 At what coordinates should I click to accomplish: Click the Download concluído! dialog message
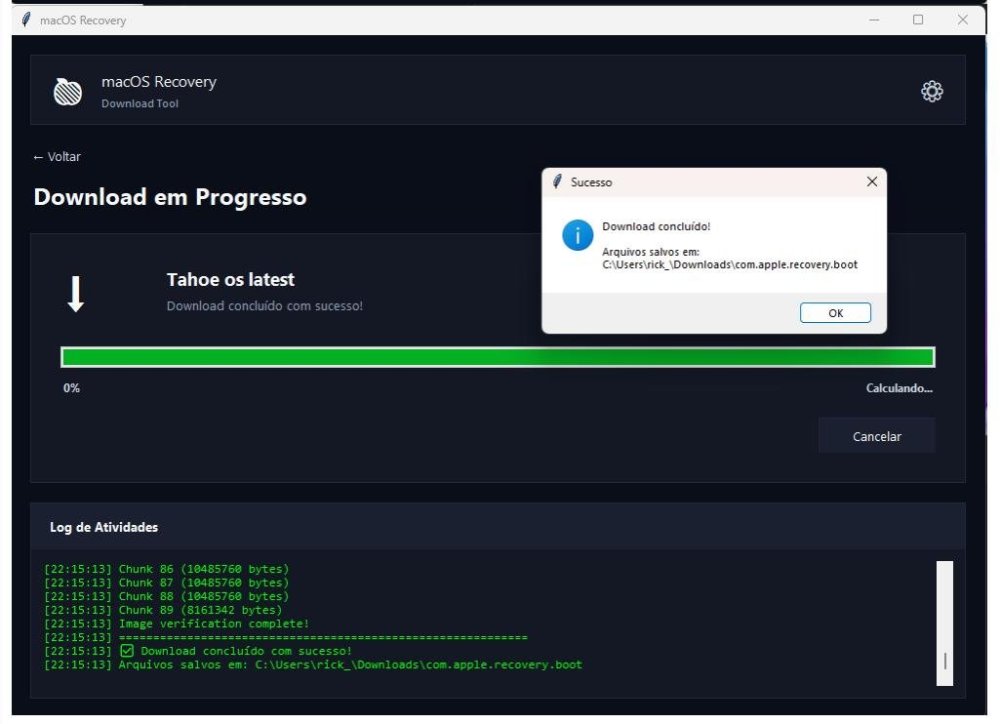(x=656, y=226)
